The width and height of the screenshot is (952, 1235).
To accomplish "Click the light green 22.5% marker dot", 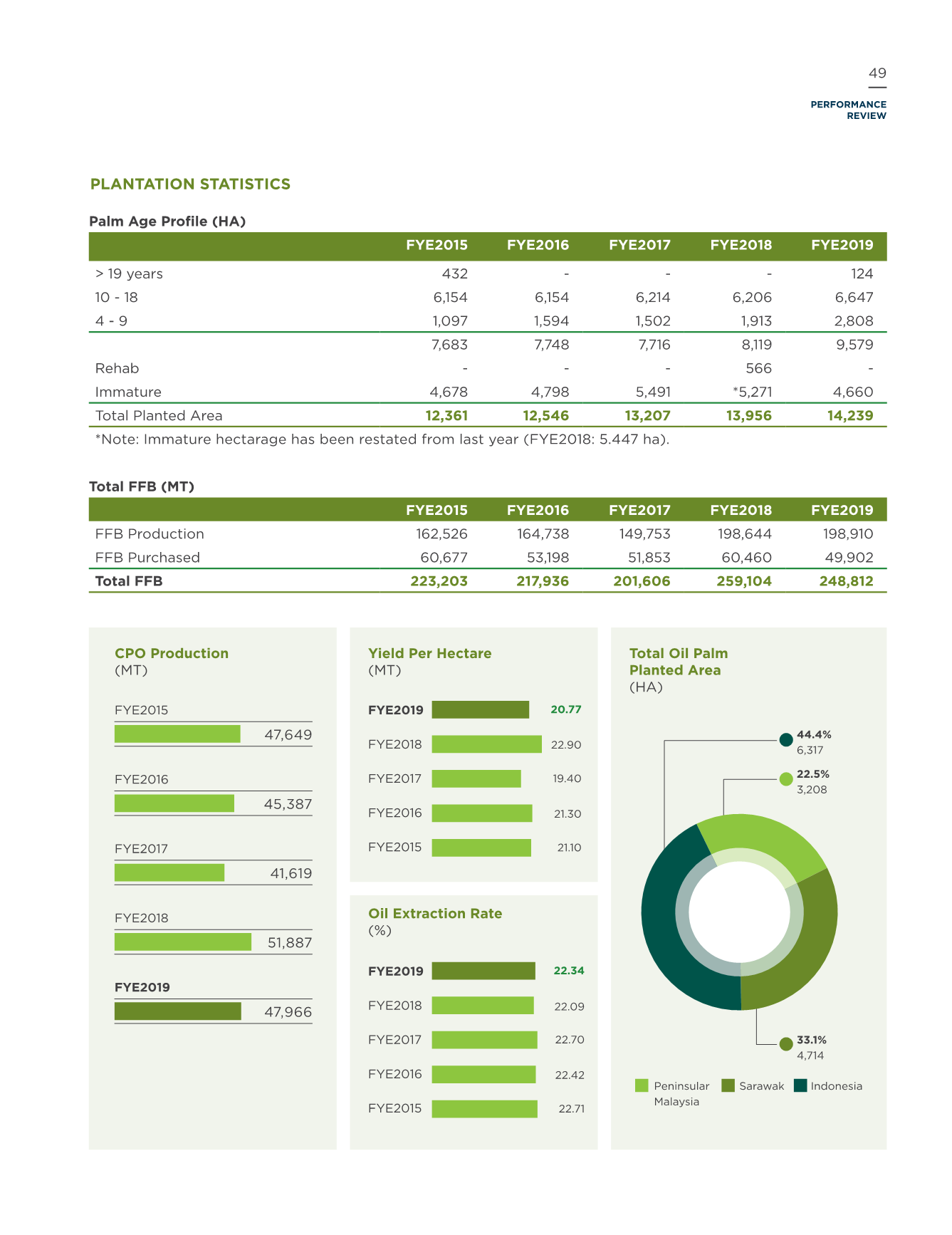I will click(x=786, y=779).
